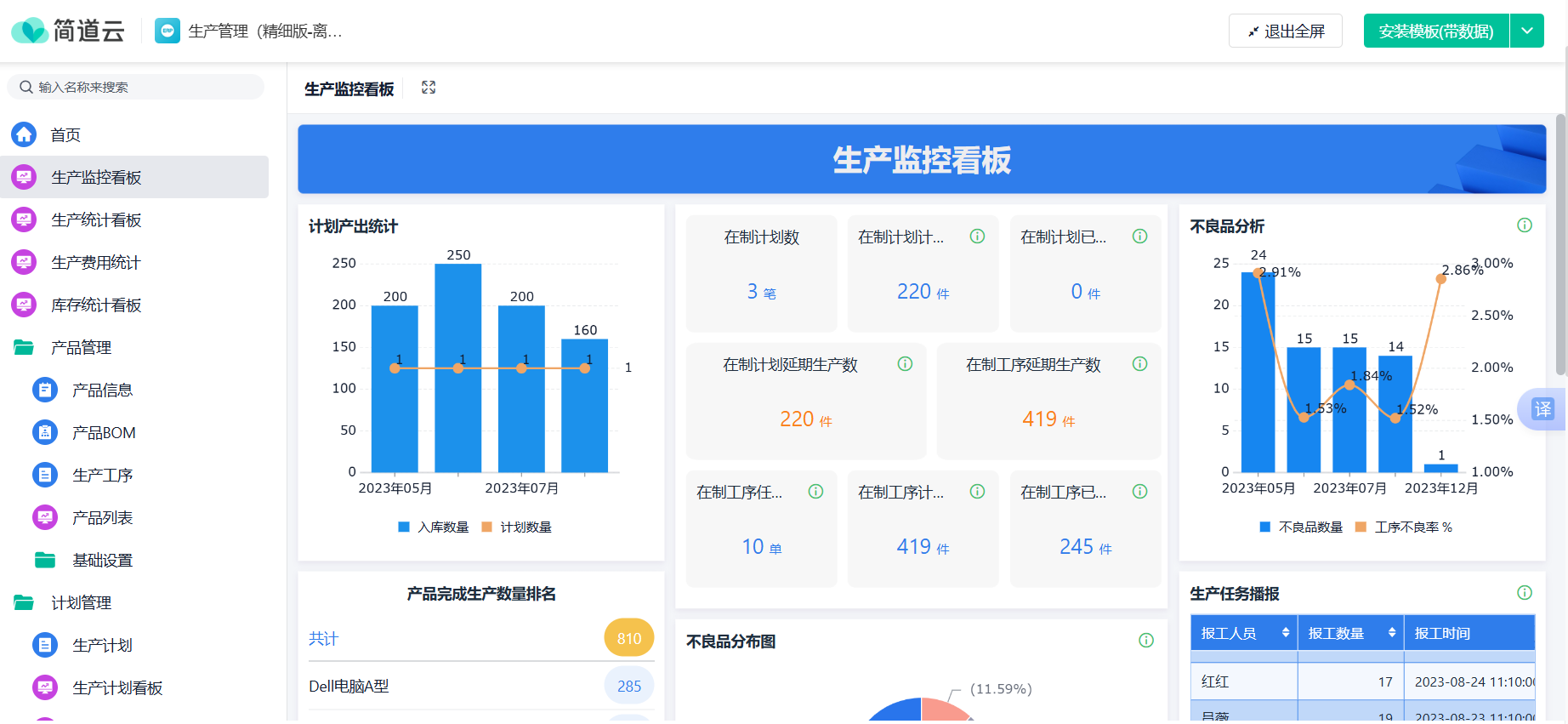Click info icon on 在制工序任... card

click(x=816, y=492)
